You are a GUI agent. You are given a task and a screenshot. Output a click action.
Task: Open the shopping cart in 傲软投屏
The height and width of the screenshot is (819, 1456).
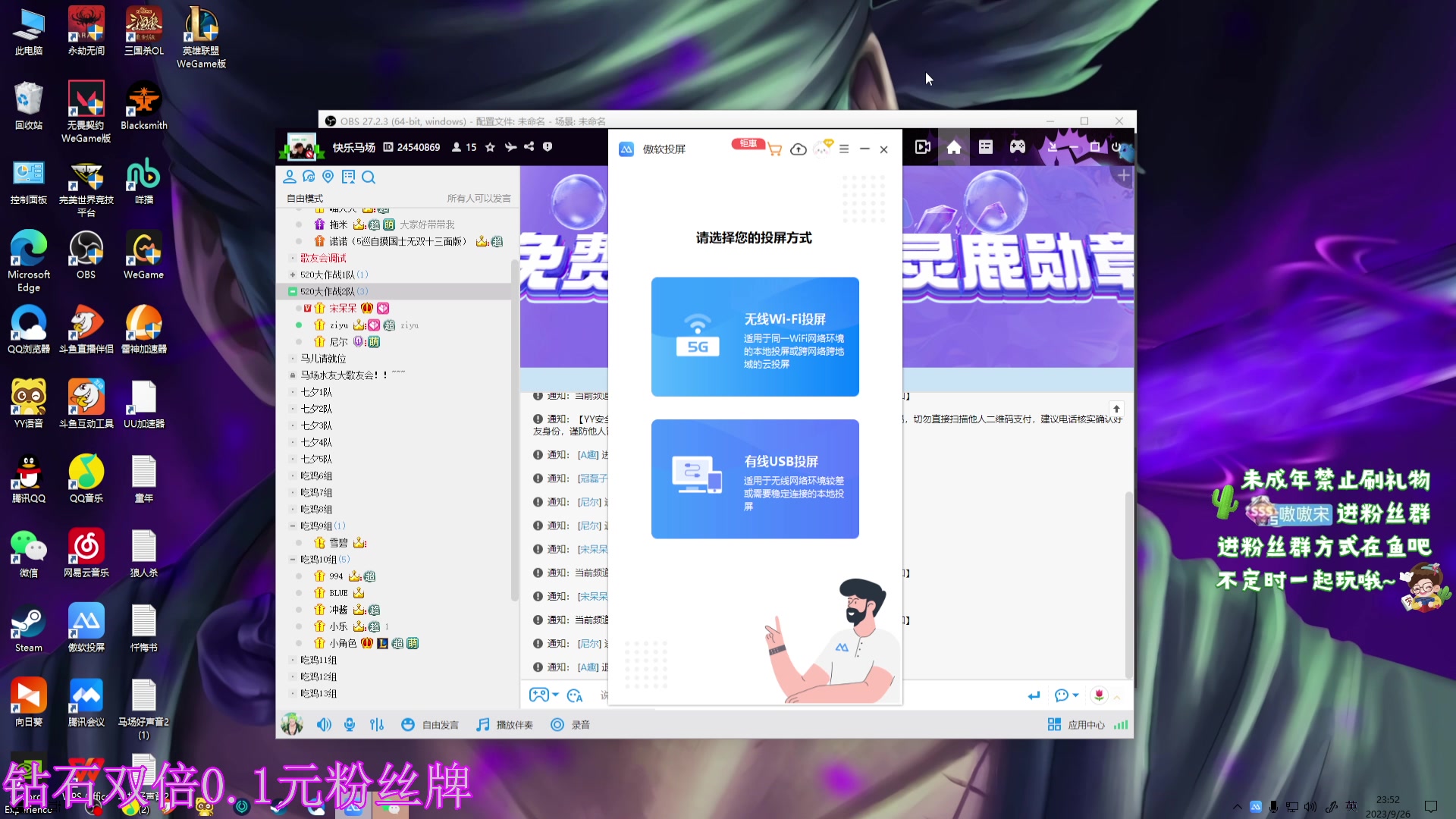773,149
